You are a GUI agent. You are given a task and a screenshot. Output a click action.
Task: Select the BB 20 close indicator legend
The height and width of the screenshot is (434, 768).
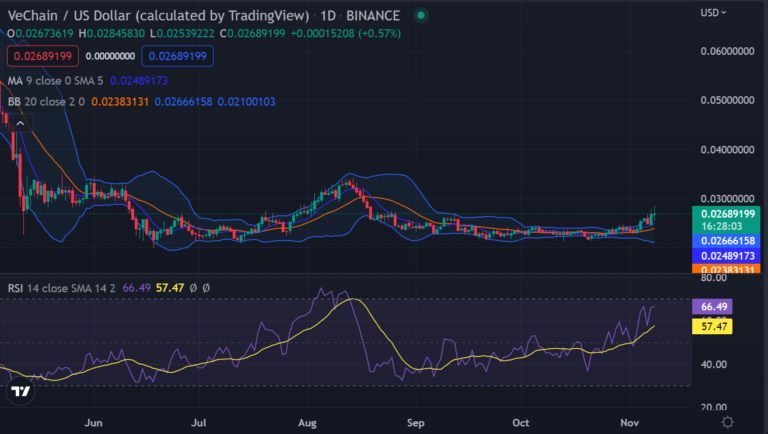tap(46, 102)
